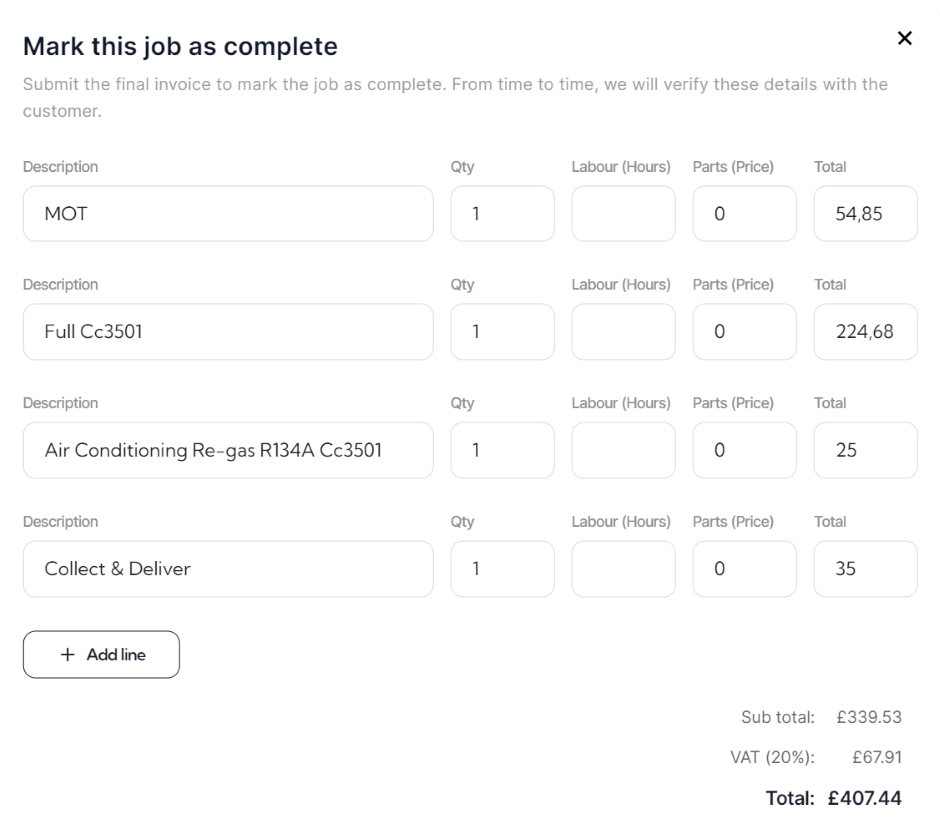Image resolution: width=940 pixels, height=830 pixels.
Task: Select the Parts price field for MOT
Action: [x=745, y=214]
